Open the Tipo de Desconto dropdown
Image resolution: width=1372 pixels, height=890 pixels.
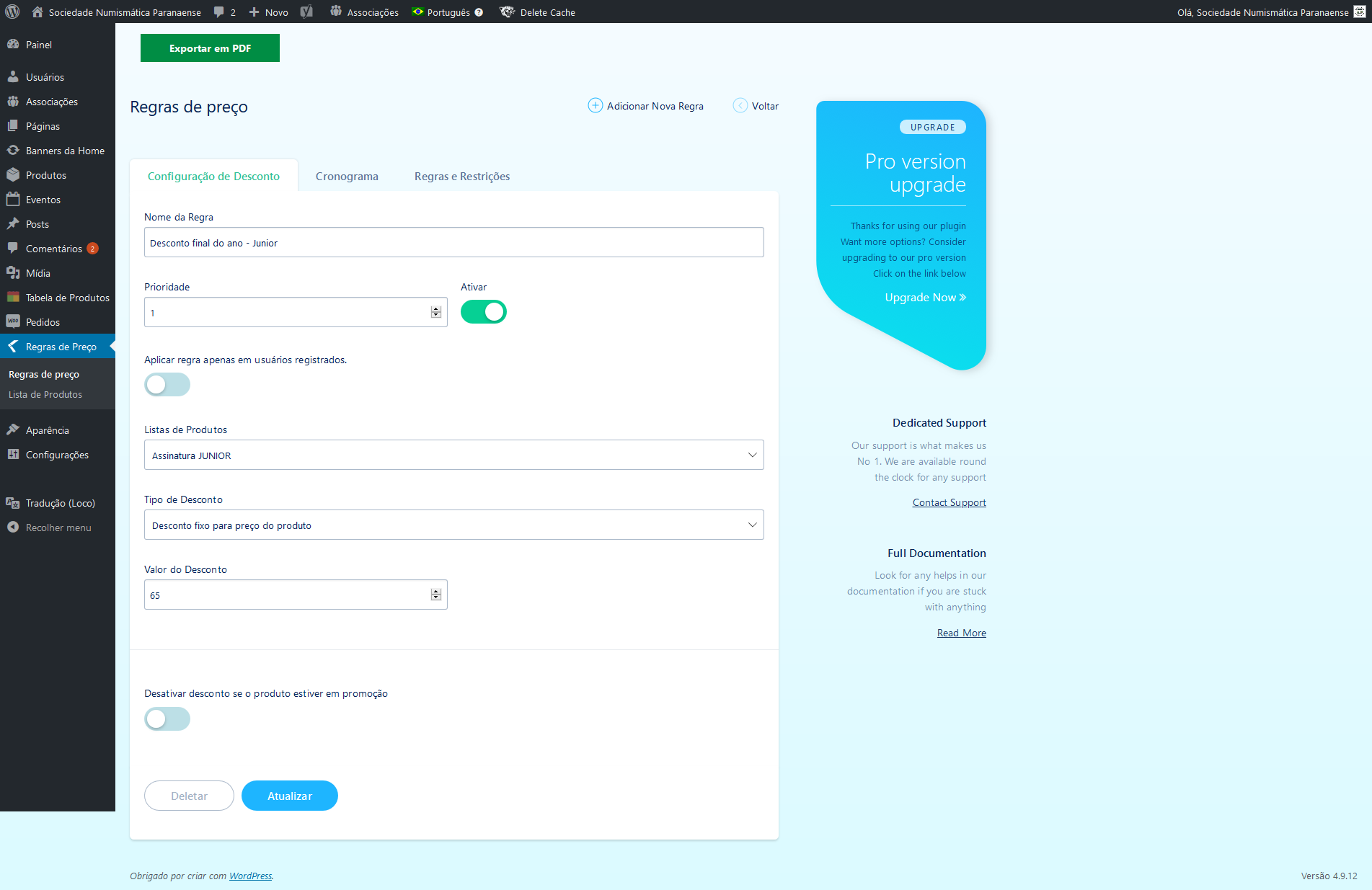click(x=454, y=525)
